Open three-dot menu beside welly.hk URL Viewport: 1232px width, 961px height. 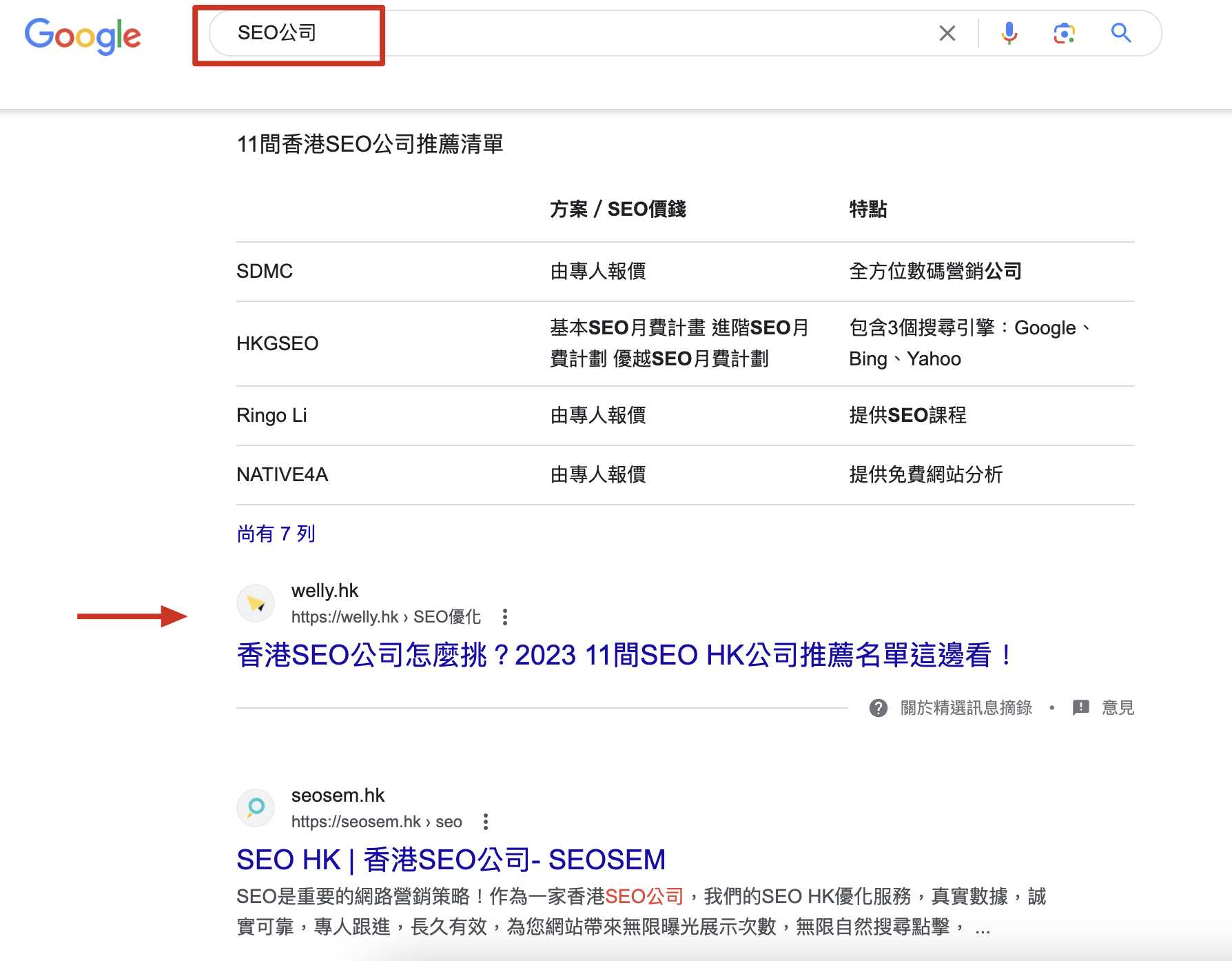point(505,617)
